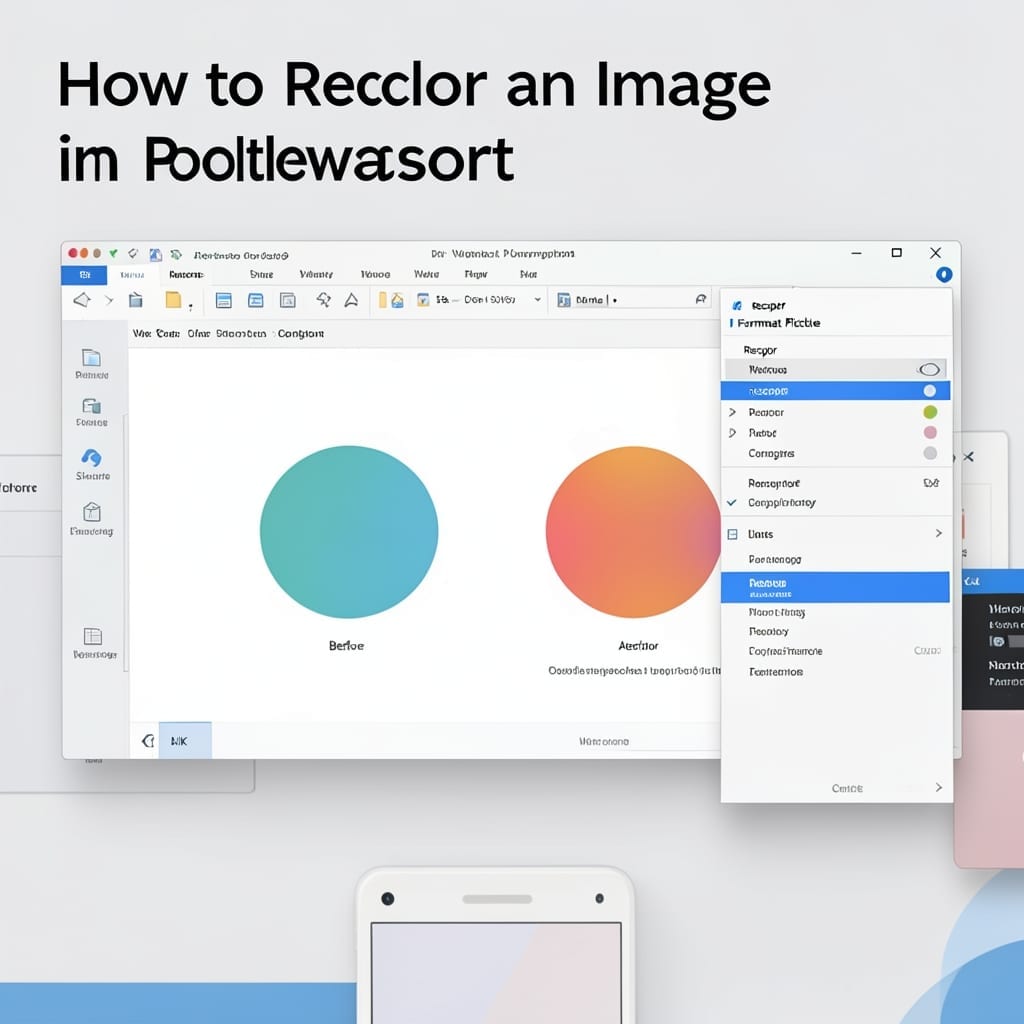The image size is (1024, 1024).
Task: Open the last ribbon tab labeled Not
Action: click(528, 274)
